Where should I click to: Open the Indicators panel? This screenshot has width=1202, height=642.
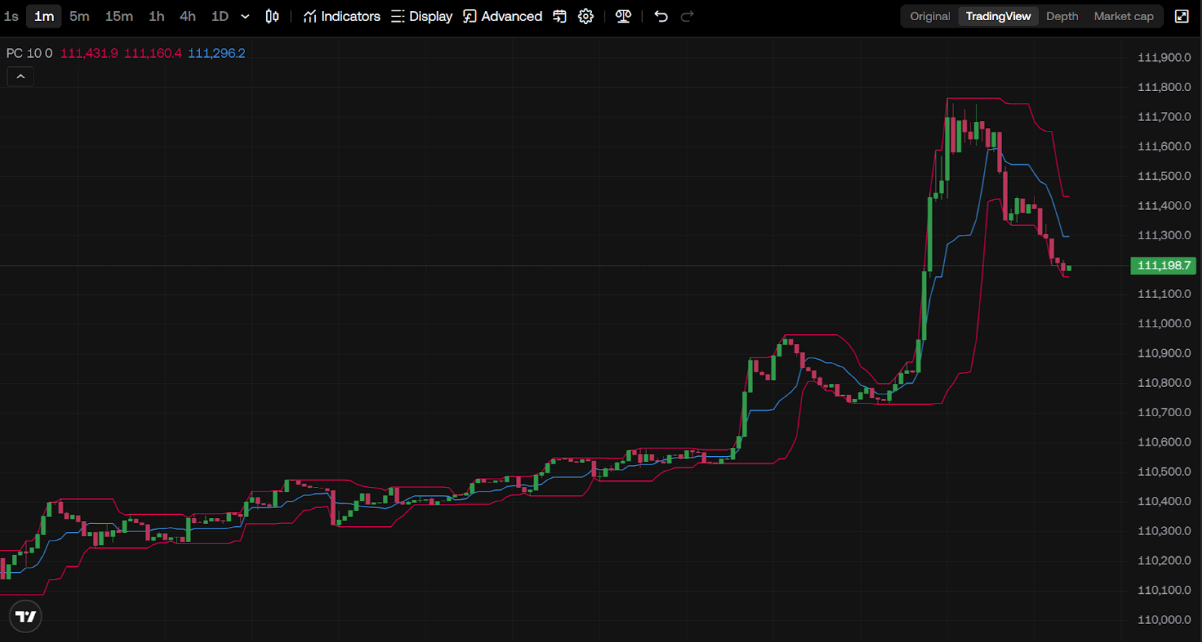[341, 16]
